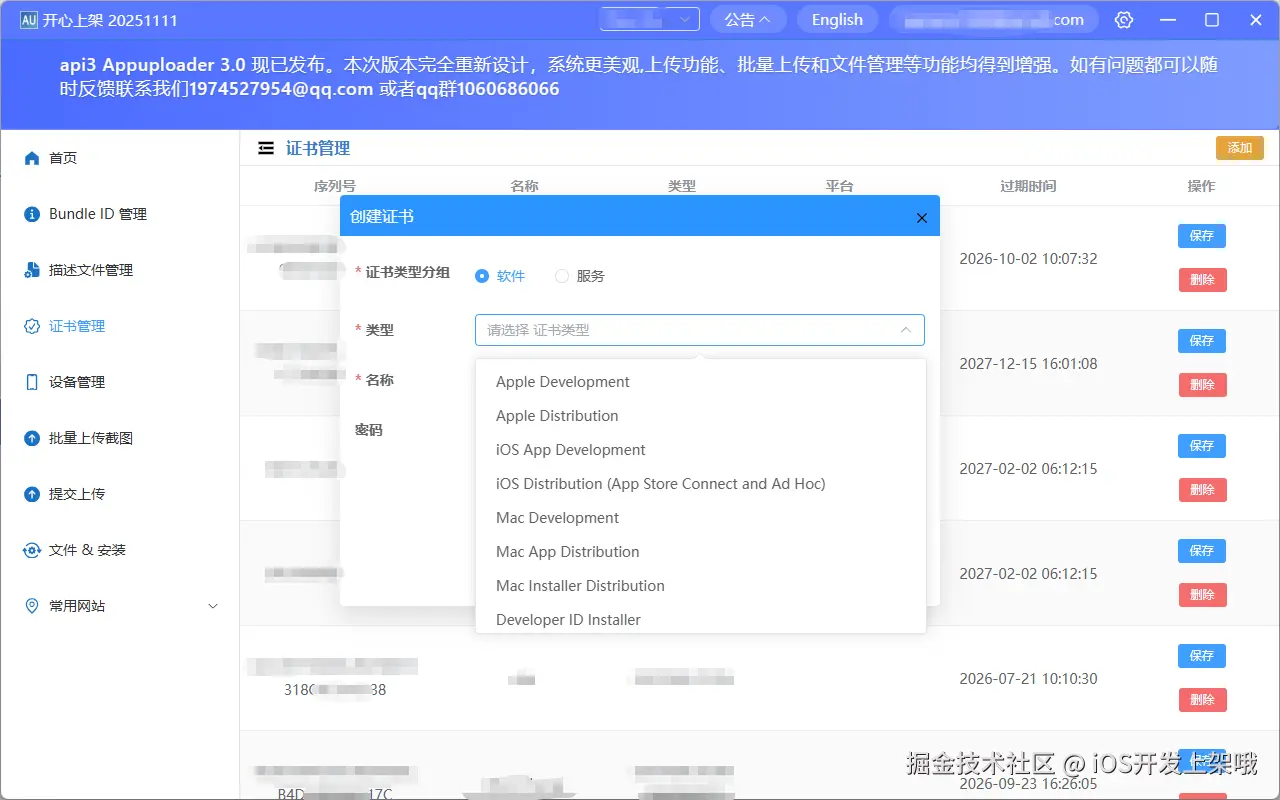Select the 服务 radio button
This screenshot has height=800, width=1280.
[561, 275]
